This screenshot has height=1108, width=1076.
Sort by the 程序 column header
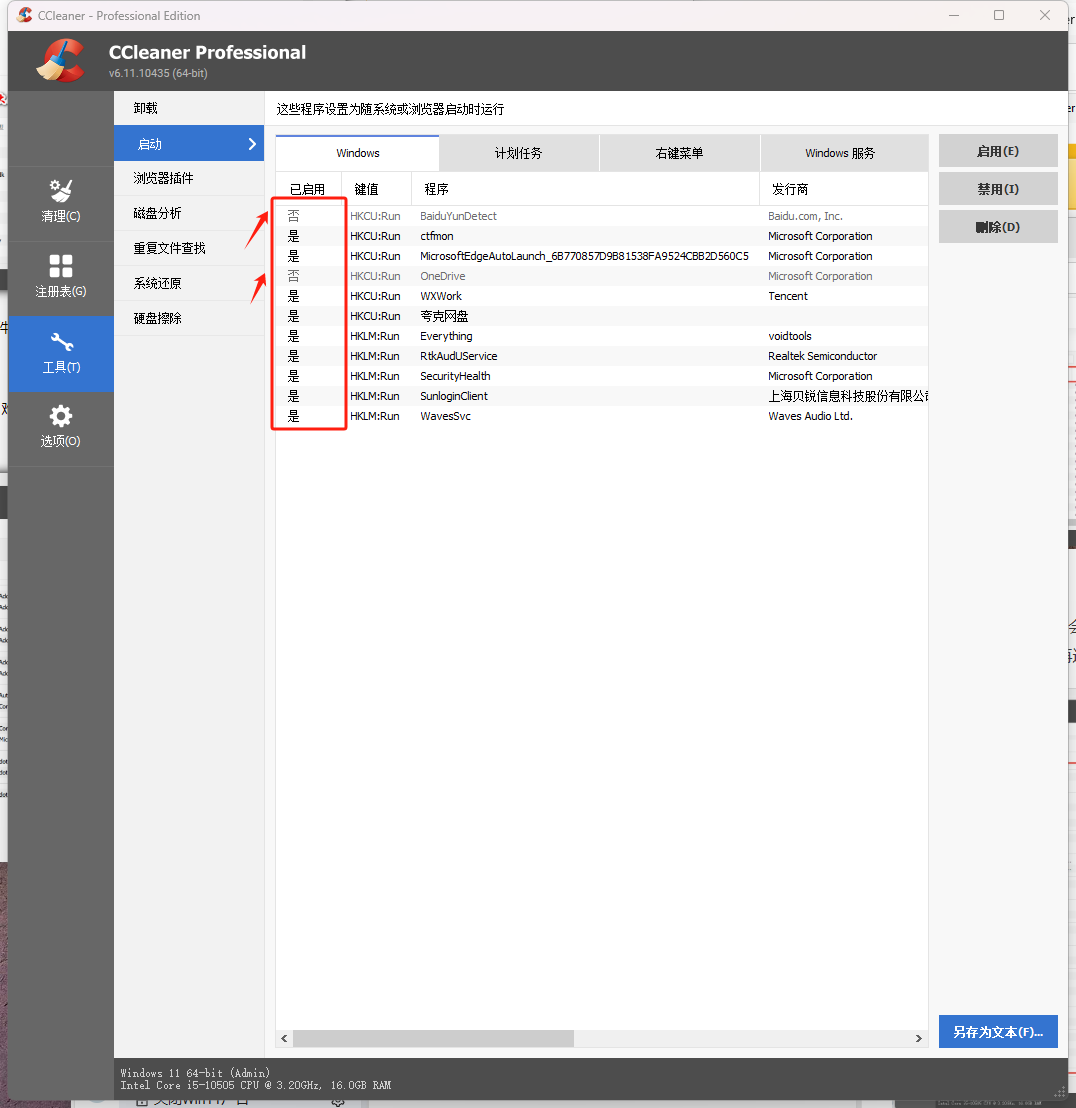click(x=585, y=189)
